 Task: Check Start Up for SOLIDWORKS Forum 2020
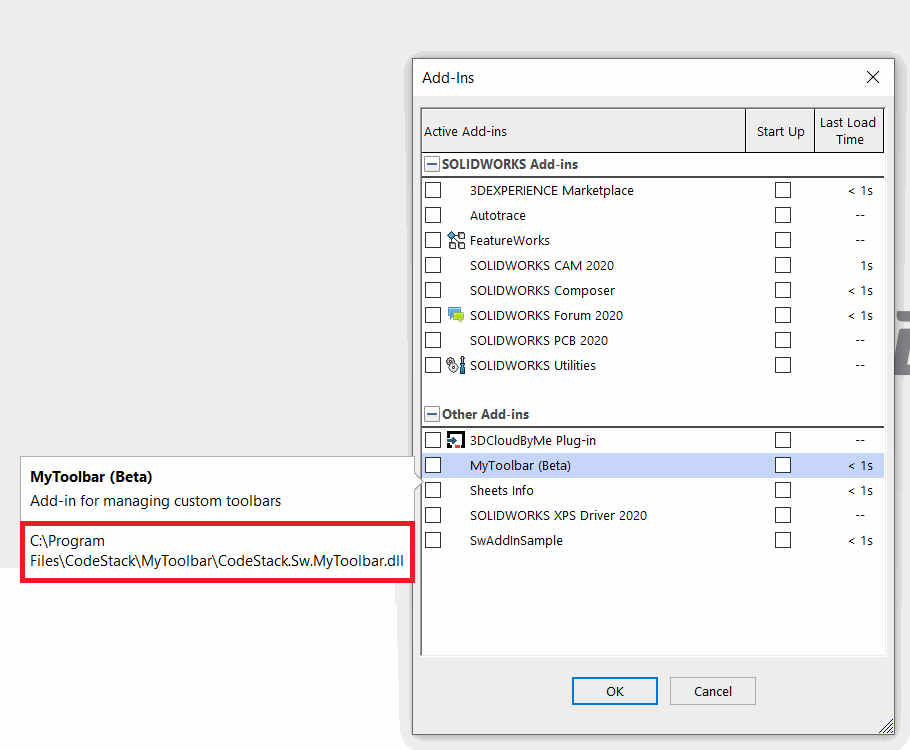(783, 315)
